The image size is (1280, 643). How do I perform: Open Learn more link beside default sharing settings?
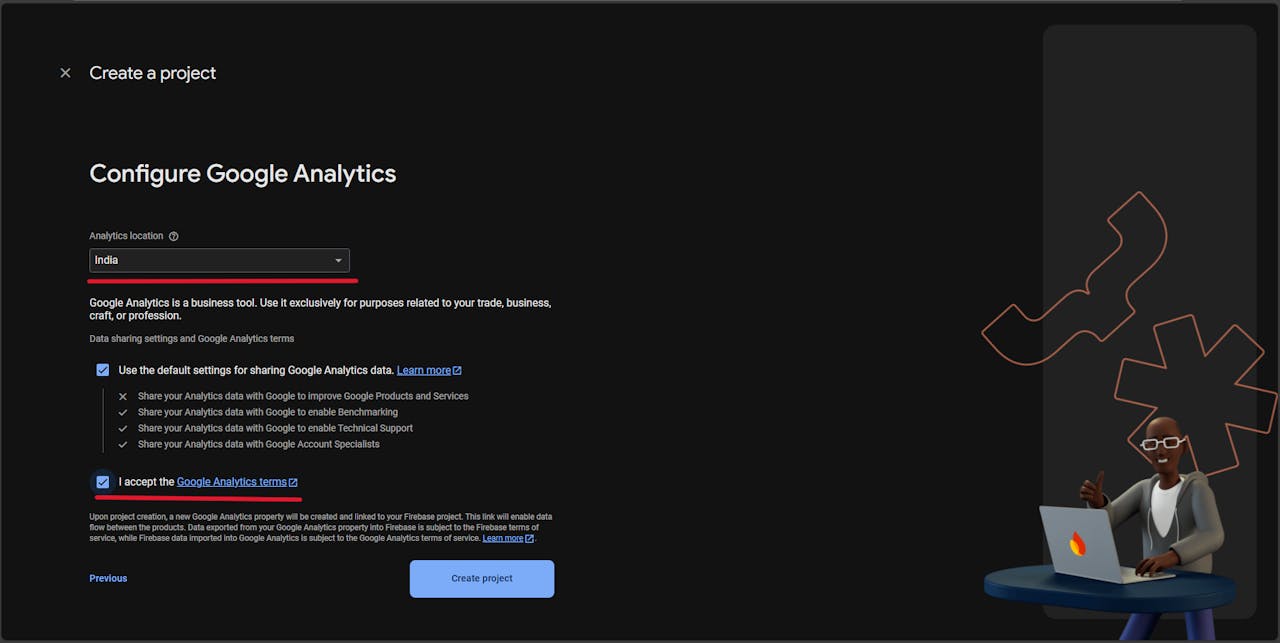click(429, 371)
